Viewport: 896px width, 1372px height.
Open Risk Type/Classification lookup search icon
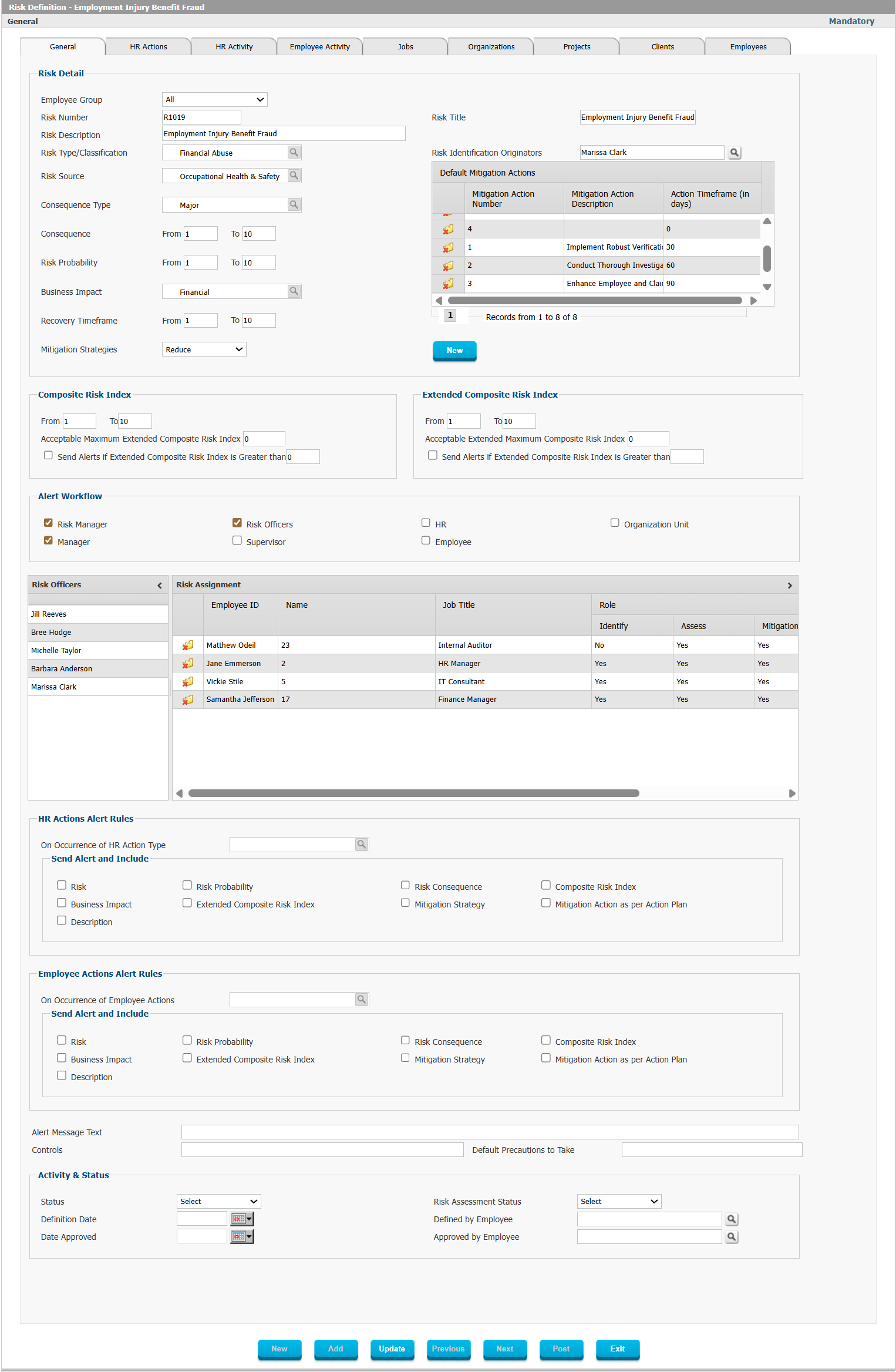pyautogui.click(x=294, y=153)
